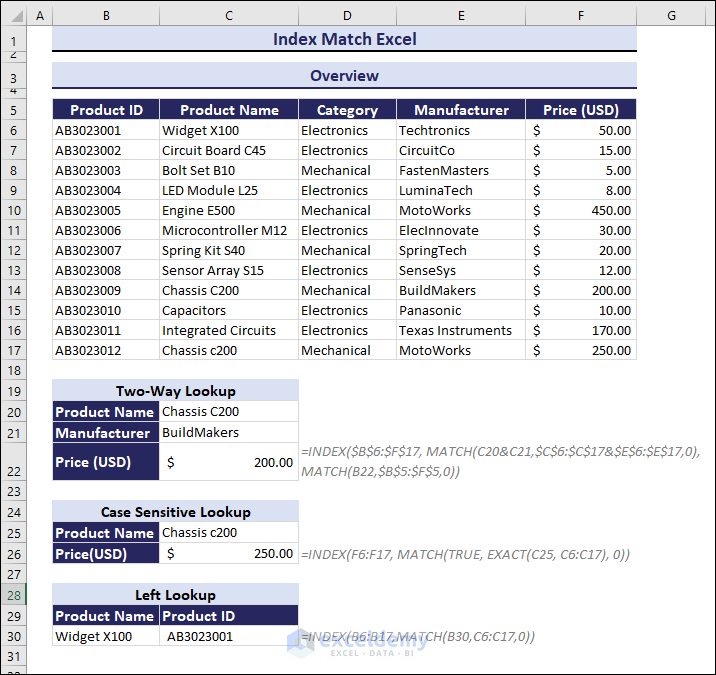Click the 'Manufacturer' header cell in row 5

[x=461, y=110]
